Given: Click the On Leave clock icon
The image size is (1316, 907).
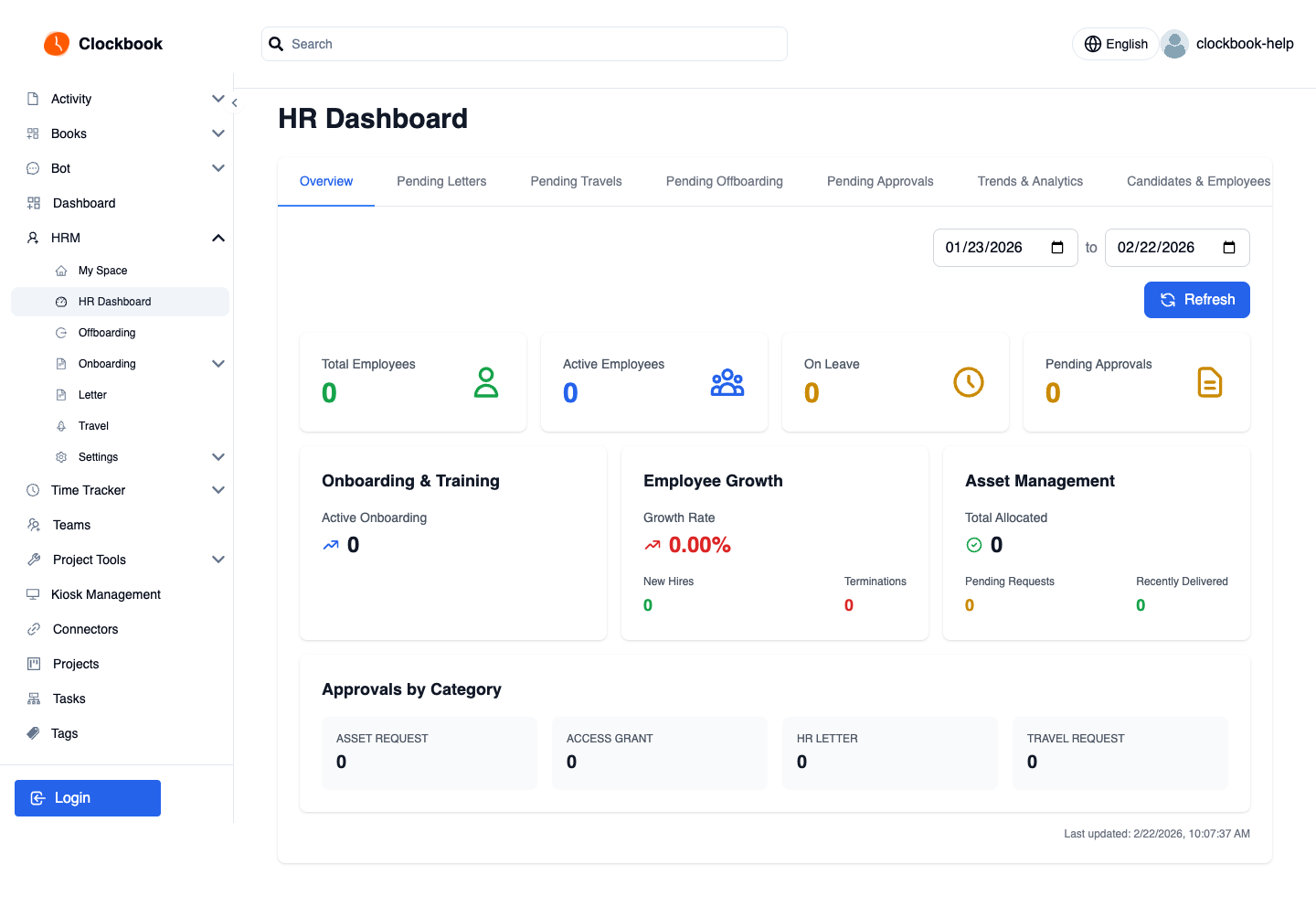Looking at the screenshot, I should point(969,382).
